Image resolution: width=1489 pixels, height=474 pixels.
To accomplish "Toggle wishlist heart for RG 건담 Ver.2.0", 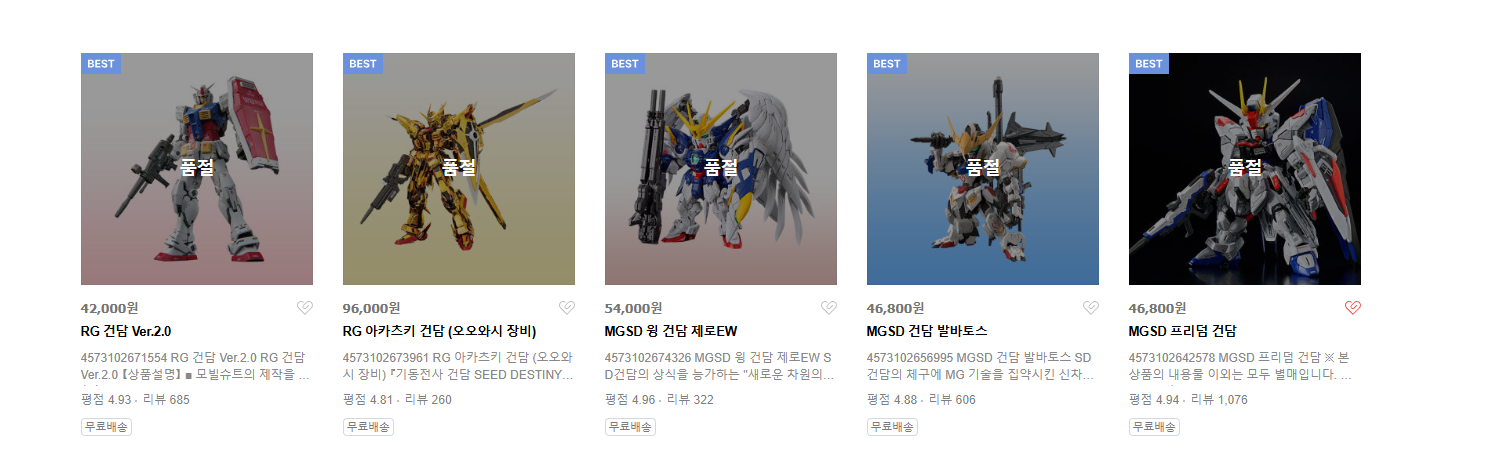I will tap(305, 308).
